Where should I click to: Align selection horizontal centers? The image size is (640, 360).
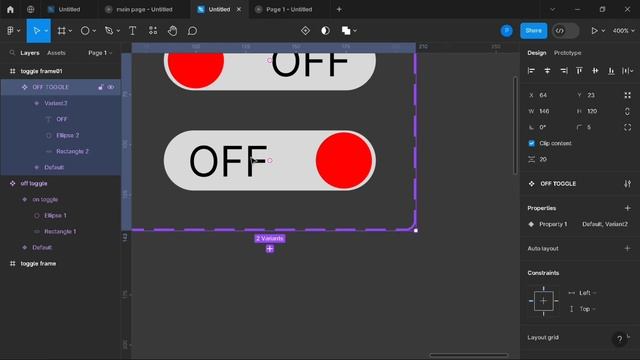tap(547, 71)
